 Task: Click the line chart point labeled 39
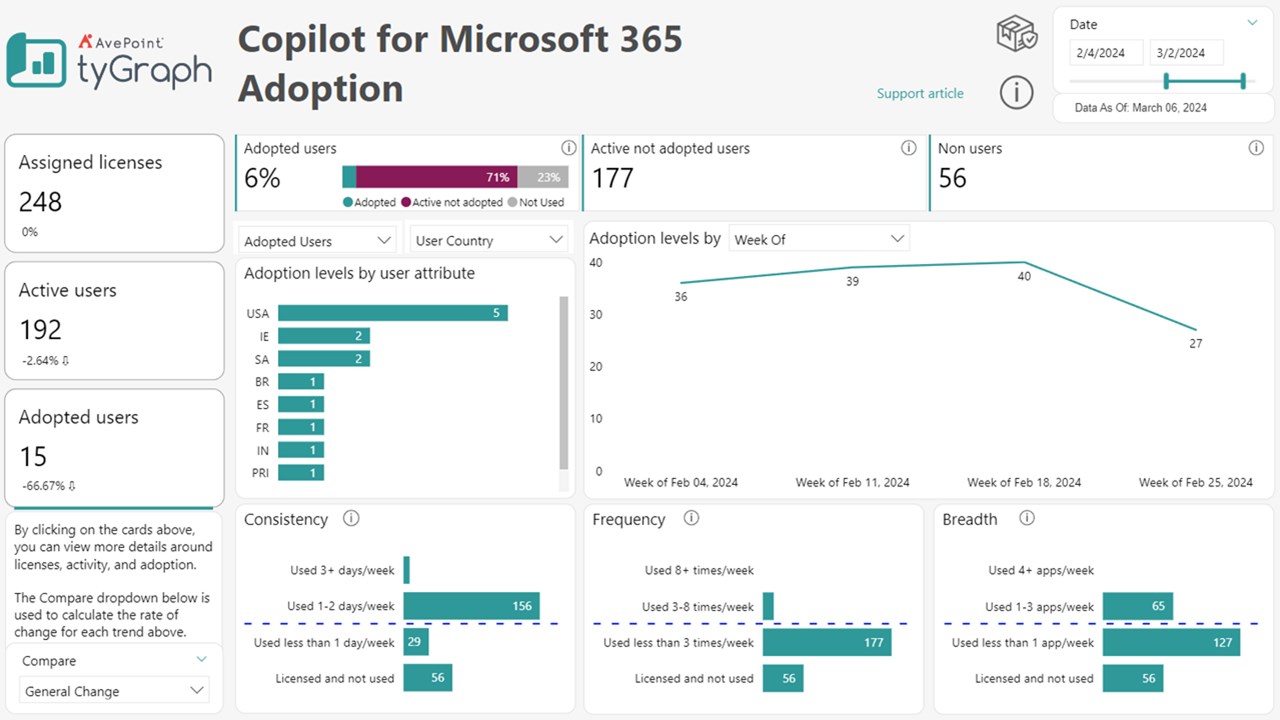tap(852, 267)
